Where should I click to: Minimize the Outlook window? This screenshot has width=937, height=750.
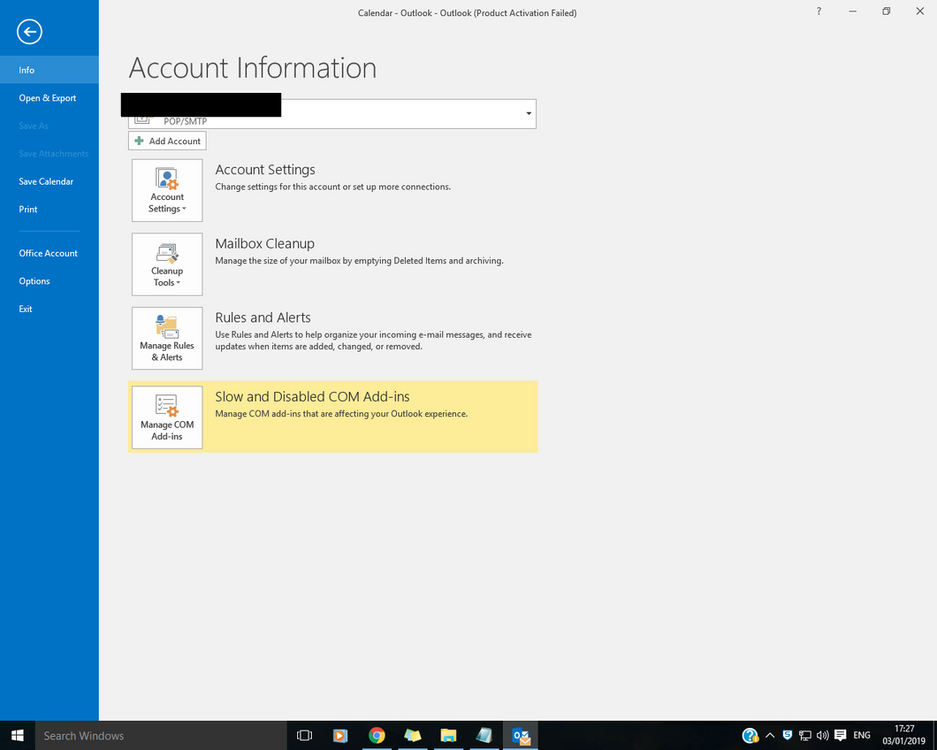[x=853, y=11]
